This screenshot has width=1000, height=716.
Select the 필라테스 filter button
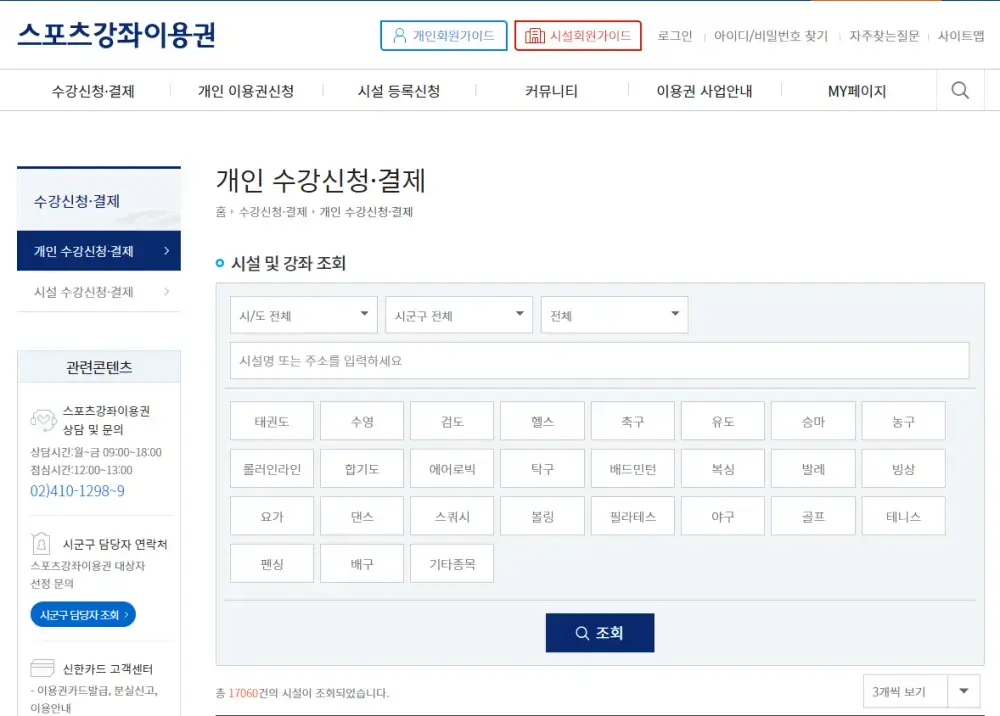(x=632, y=515)
